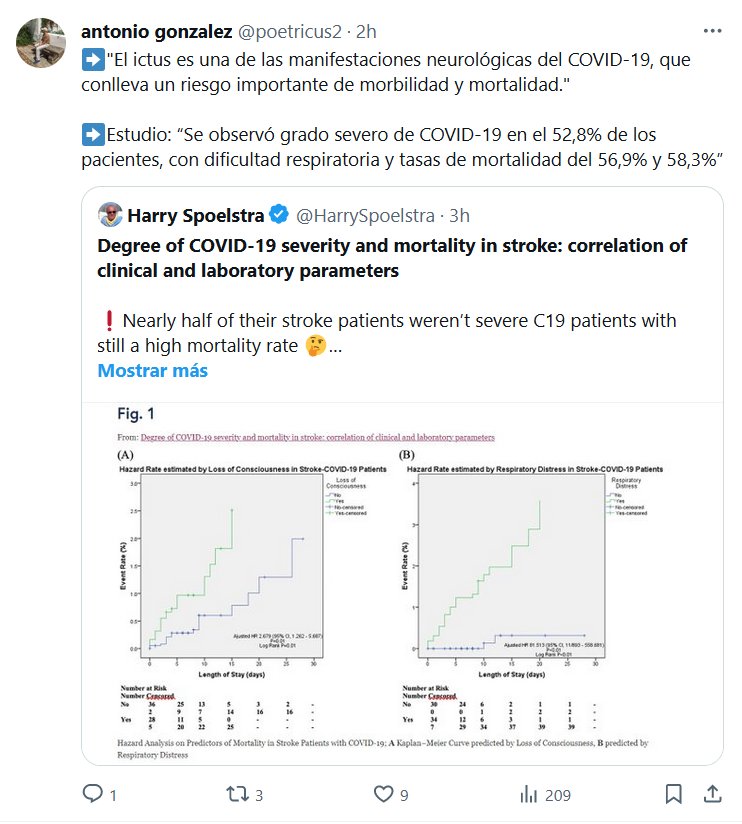Viewport: 742px width, 824px height.
Task: Click Harry Spoelstra's small avatar
Action: point(112,215)
